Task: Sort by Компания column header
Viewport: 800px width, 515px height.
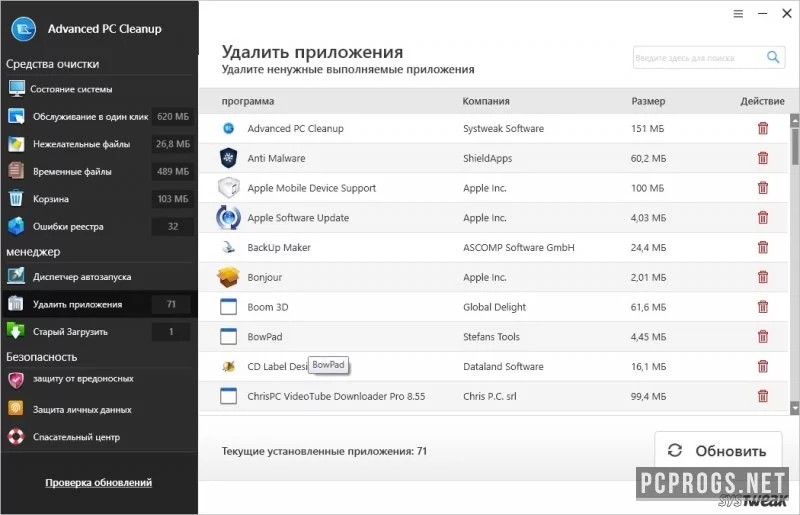Action: point(486,101)
